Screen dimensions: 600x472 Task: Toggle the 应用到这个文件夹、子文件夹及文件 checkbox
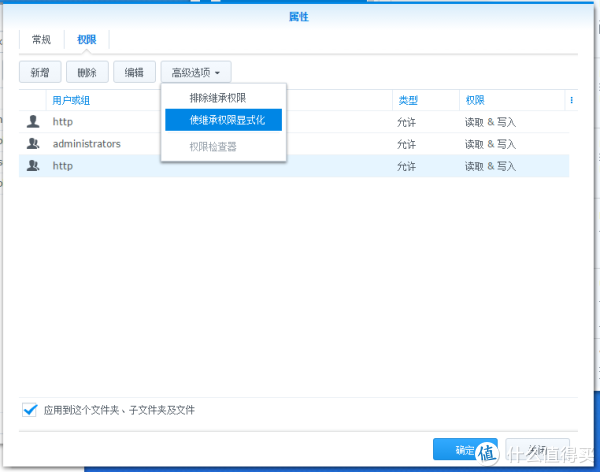click(x=29, y=410)
